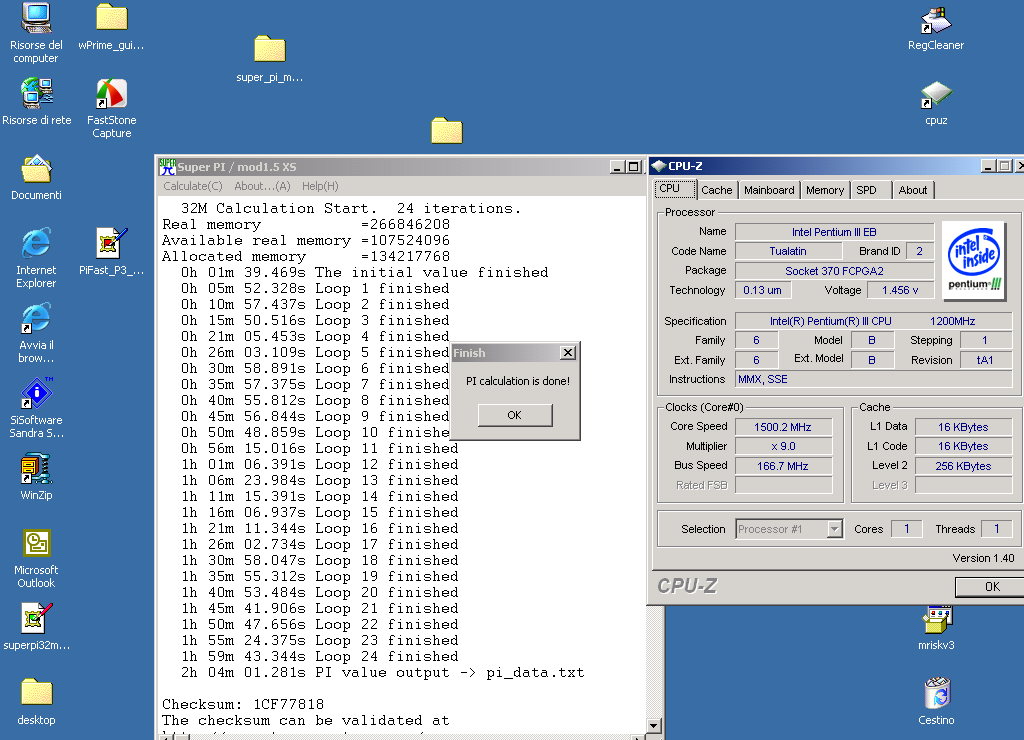
Task: Open the wPrime_gui folder icon
Action: [x=111, y=27]
